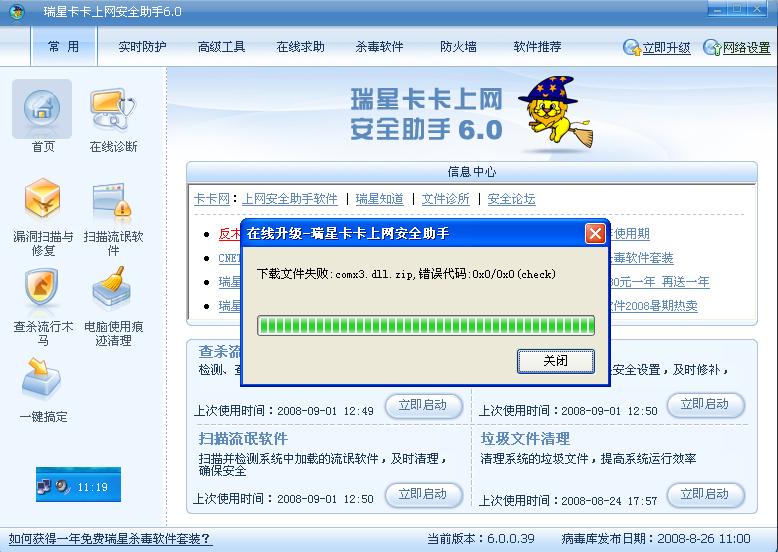Click the 立即升级 link
The image size is (778, 552).
(666, 48)
